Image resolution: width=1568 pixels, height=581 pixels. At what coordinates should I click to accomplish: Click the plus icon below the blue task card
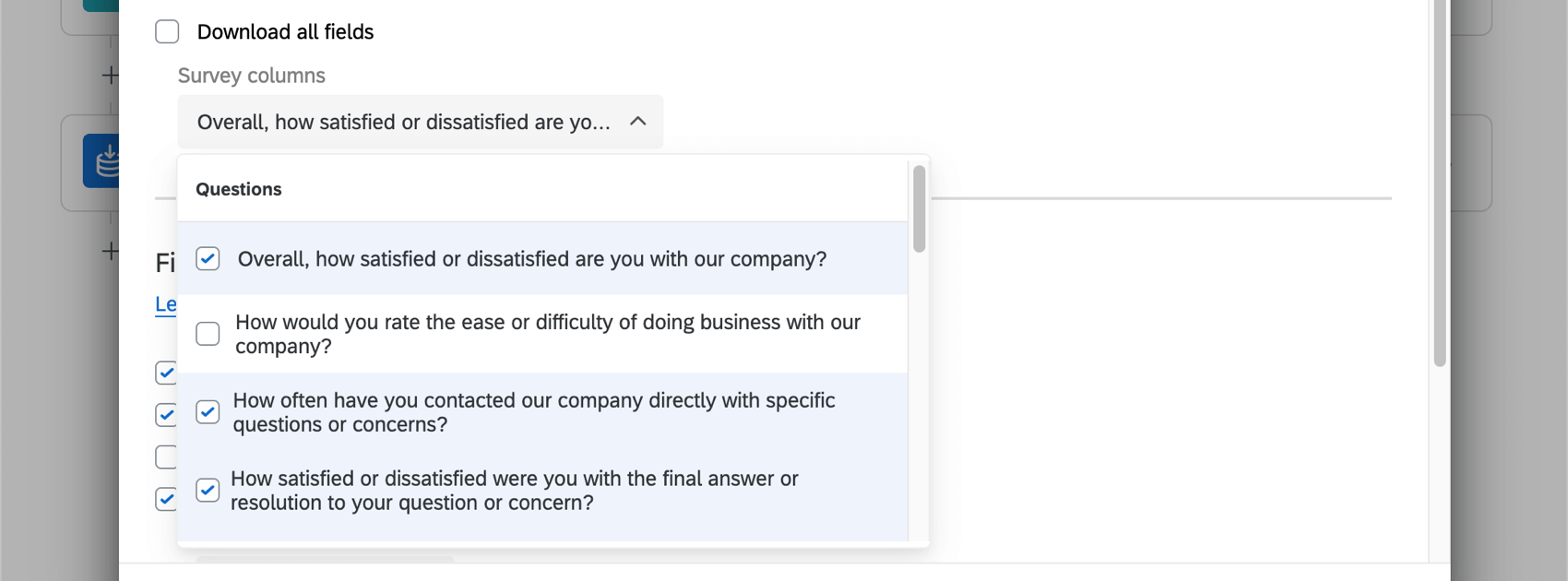coord(110,251)
